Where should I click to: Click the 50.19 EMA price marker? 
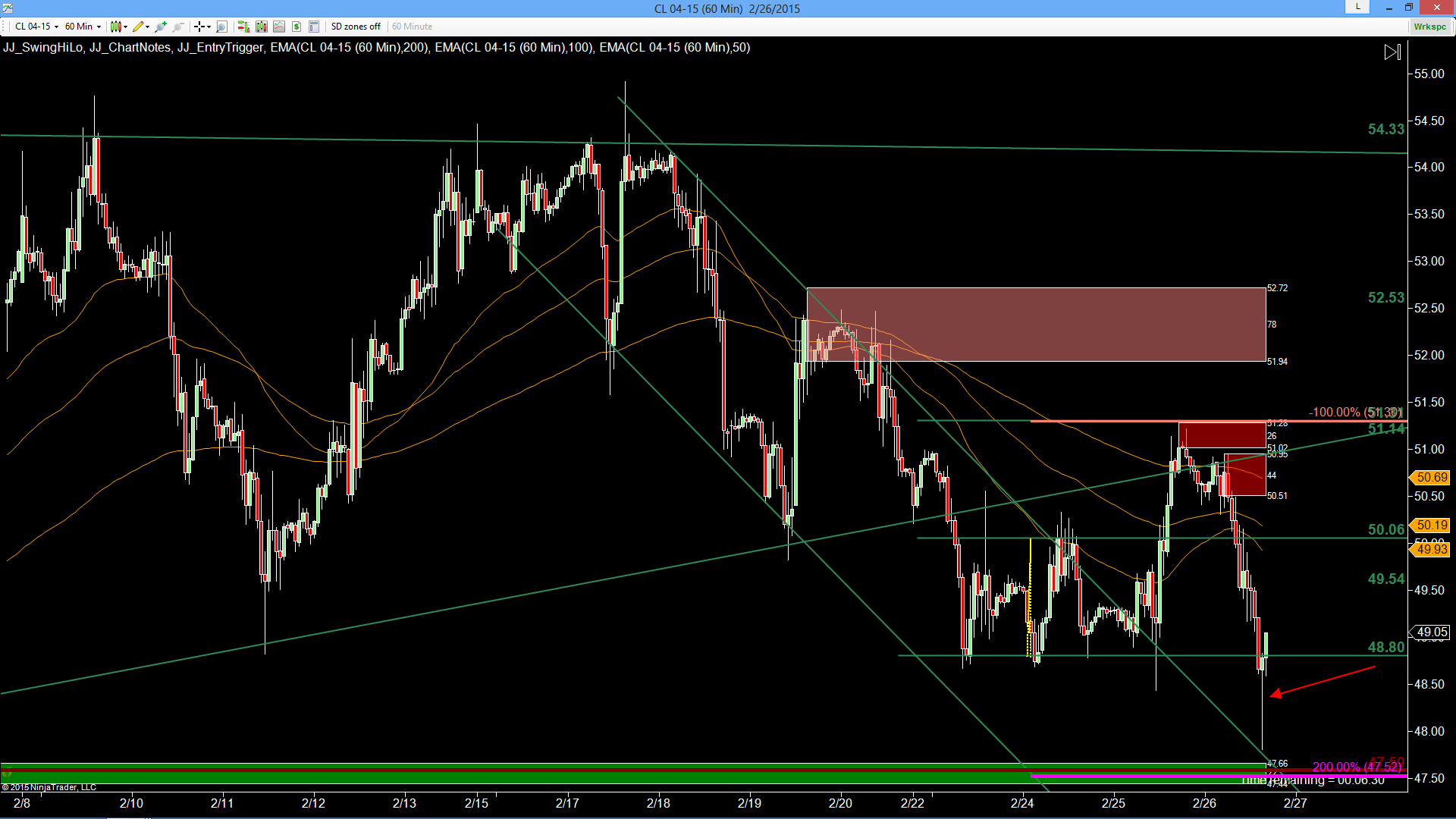(1429, 525)
